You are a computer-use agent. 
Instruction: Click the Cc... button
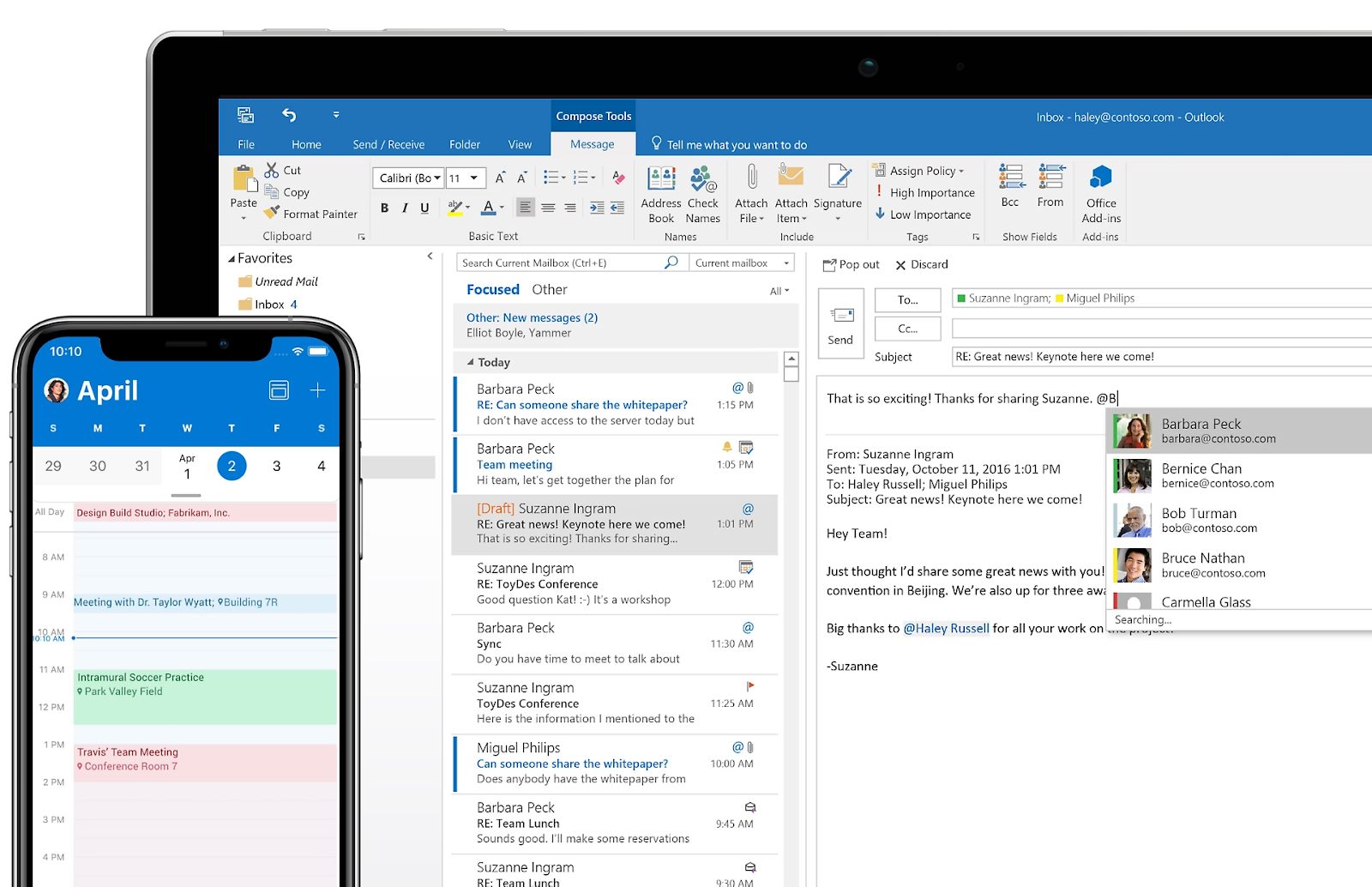click(x=908, y=329)
